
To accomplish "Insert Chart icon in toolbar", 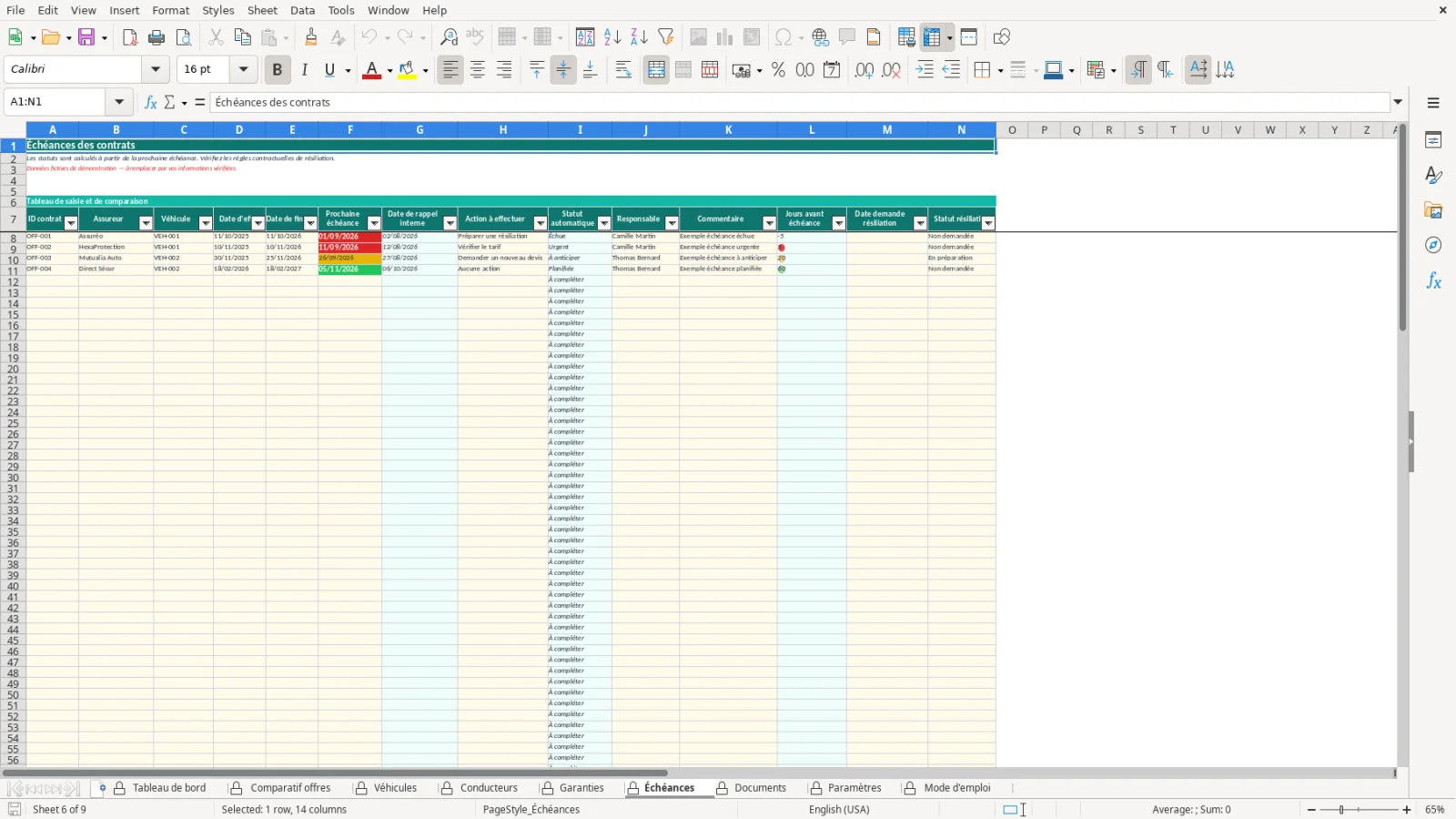I will (x=724, y=37).
